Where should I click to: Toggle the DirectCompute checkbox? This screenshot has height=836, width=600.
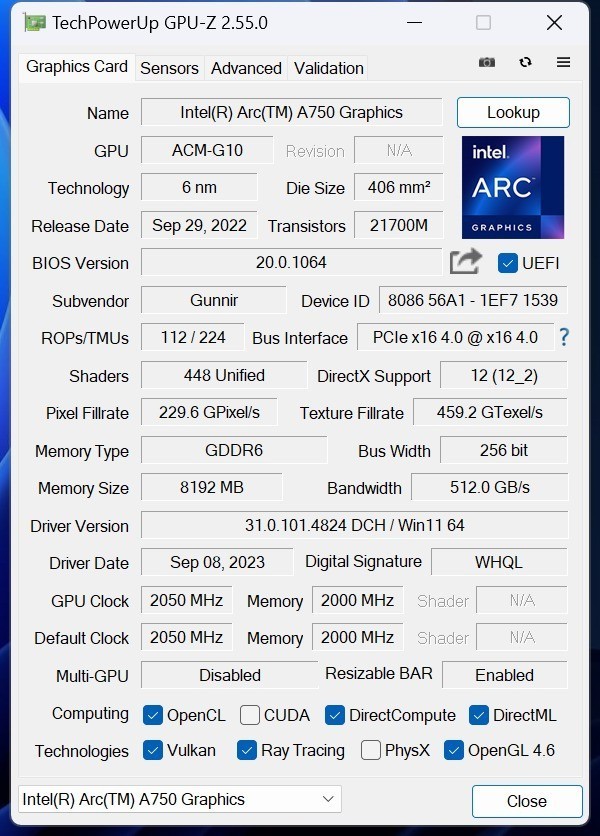tap(334, 715)
